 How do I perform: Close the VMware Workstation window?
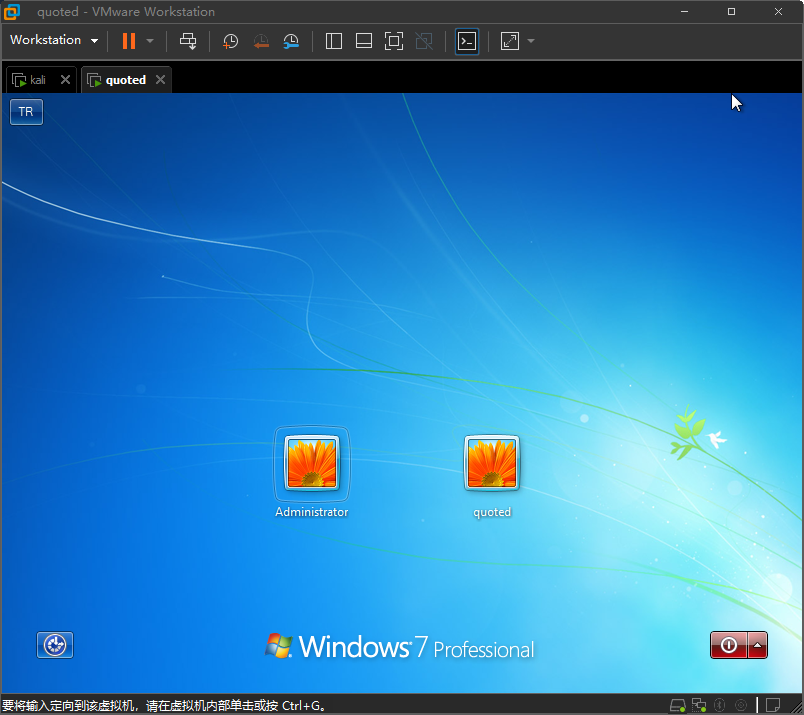(778, 11)
